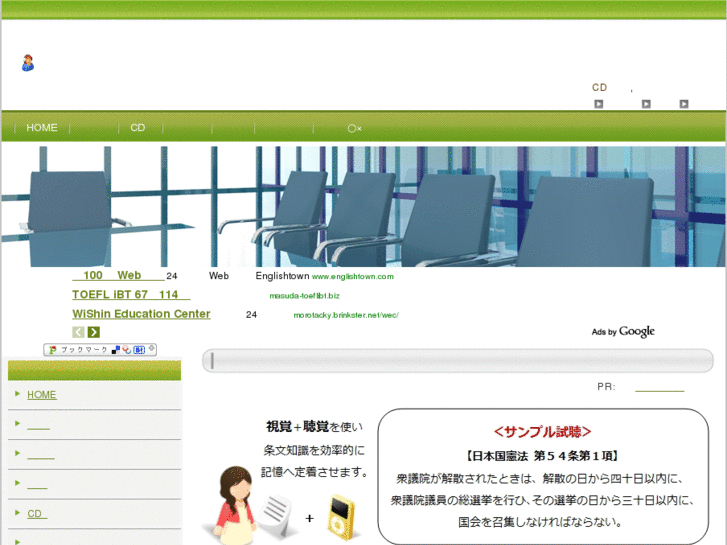Click the arrow bullet beside sidebar CD
This screenshot has width=727, height=545.
point(17,513)
